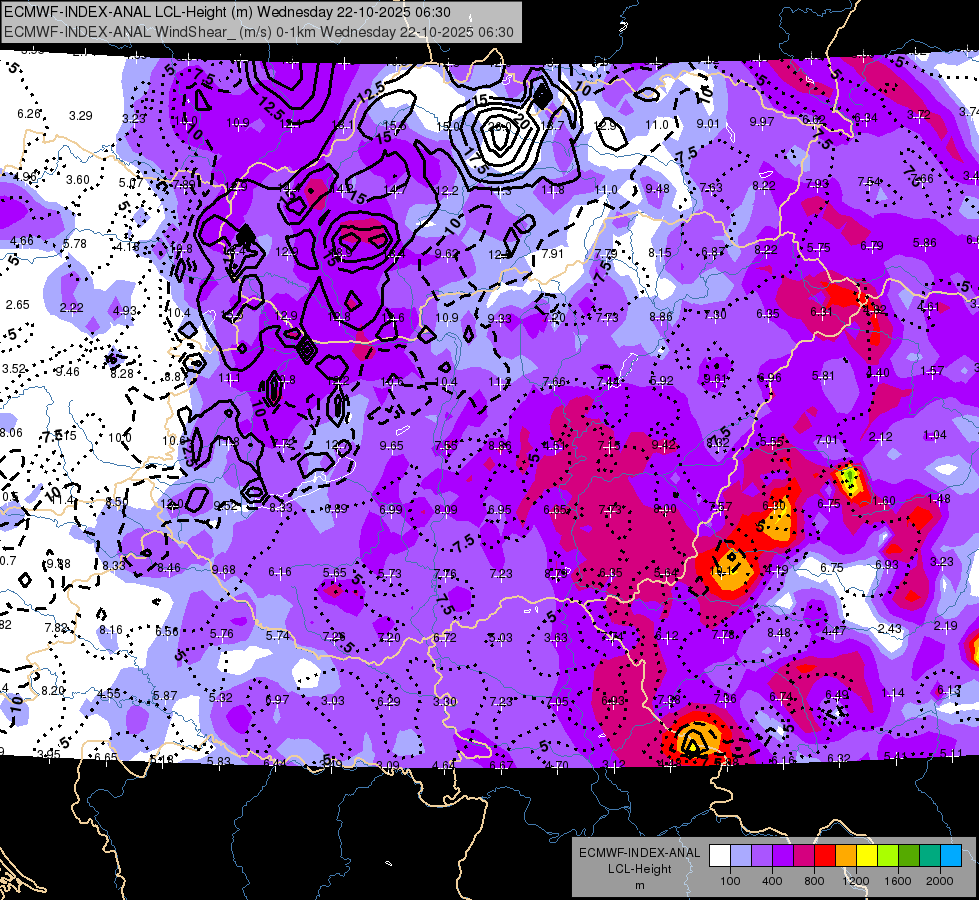Click the yellow legend swatch
The width and height of the screenshot is (979, 900).
[x=867, y=856]
